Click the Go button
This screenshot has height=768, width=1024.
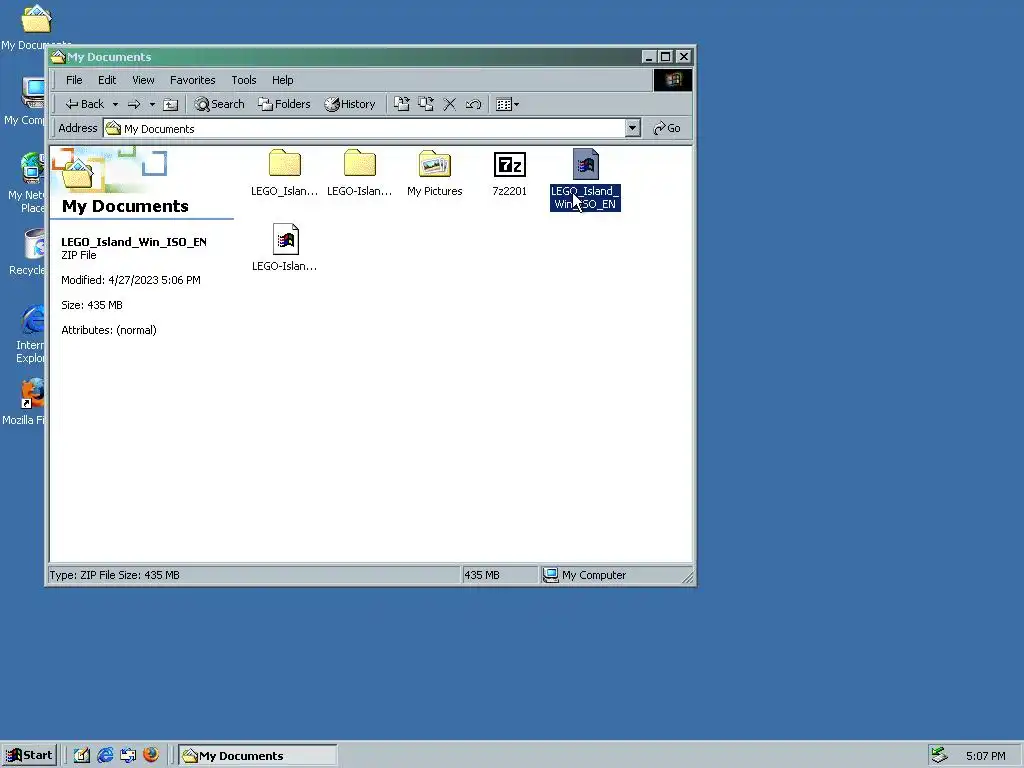click(667, 128)
